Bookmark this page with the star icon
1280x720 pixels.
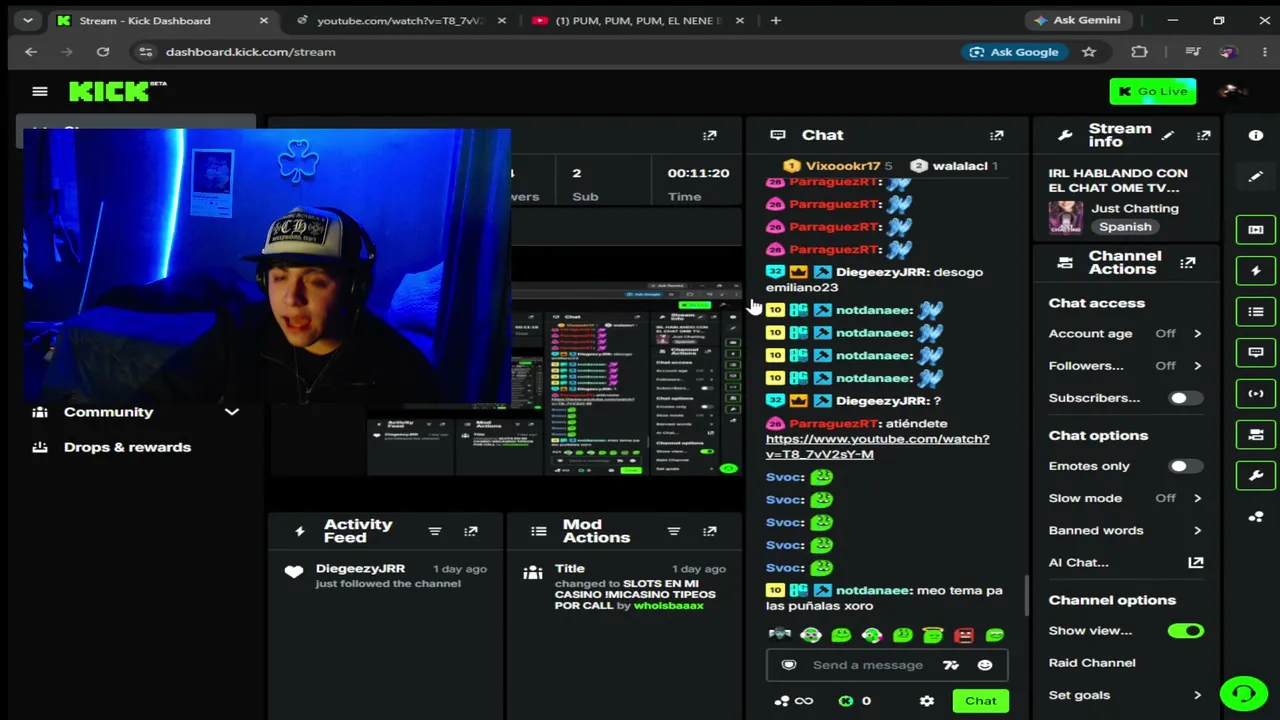pos(1089,52)
